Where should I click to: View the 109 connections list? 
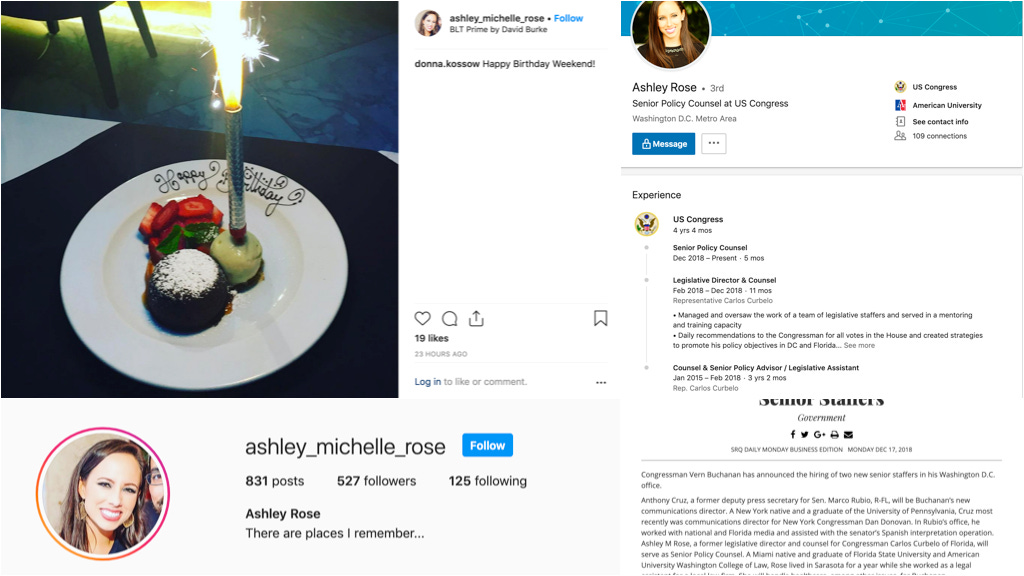point(939,136)
